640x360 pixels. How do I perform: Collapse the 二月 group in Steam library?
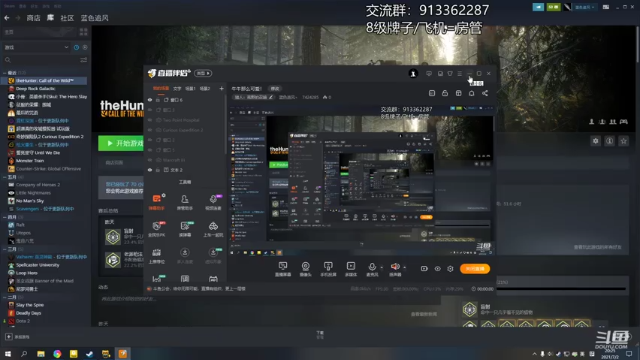[4, 297]
